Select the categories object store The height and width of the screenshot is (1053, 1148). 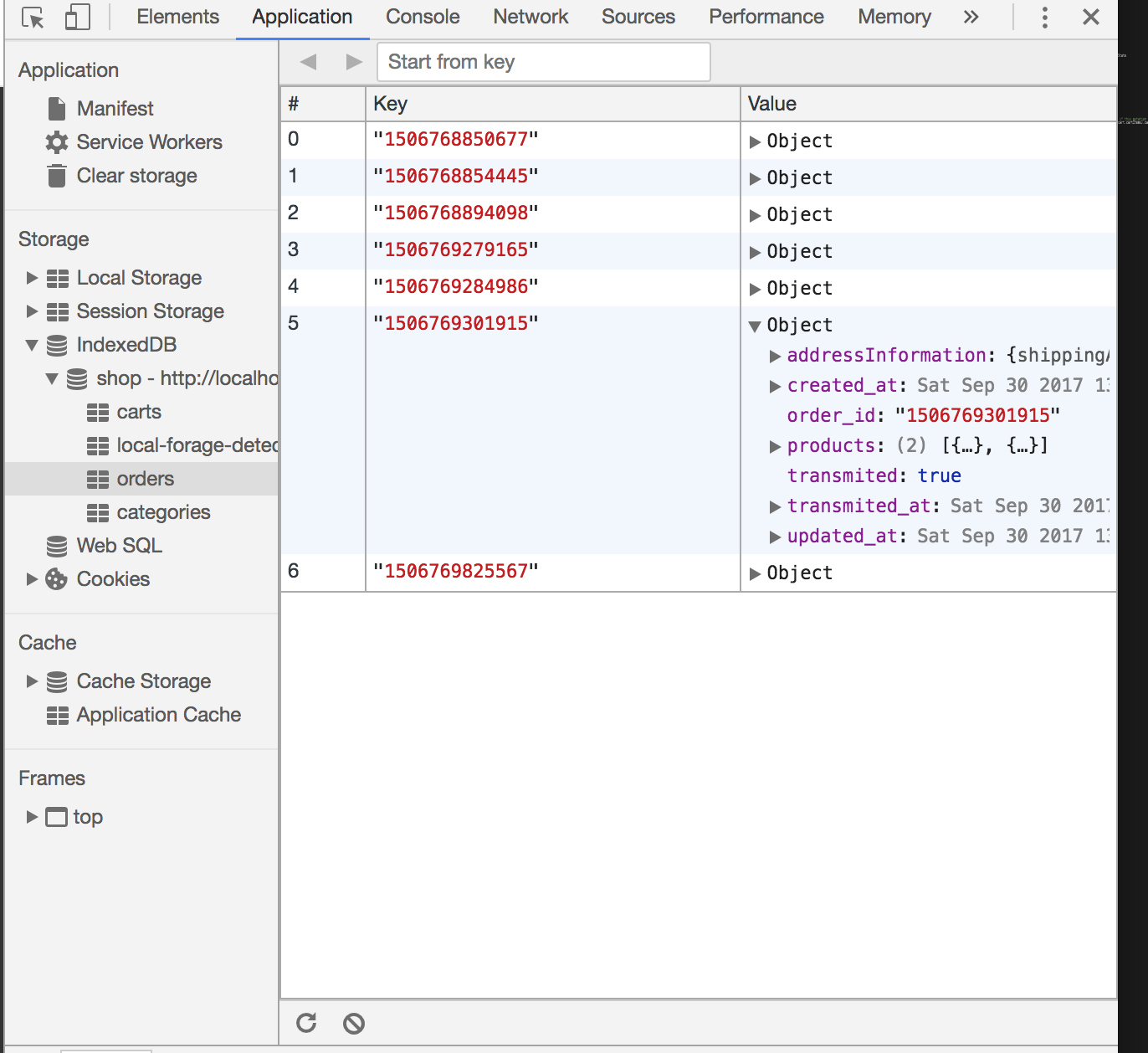[163, 512]
